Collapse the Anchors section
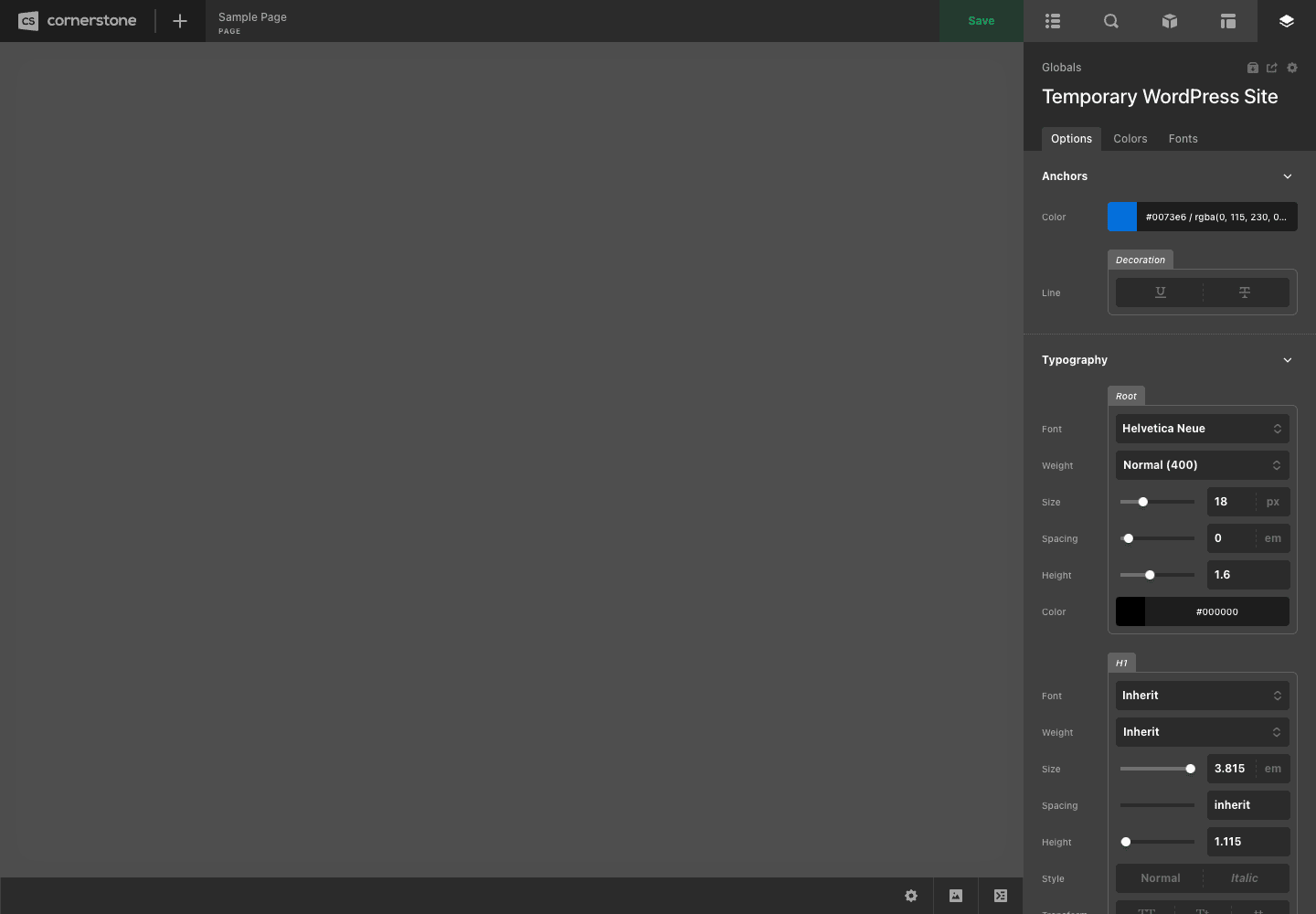Screen dimensions: 1316x914 (1288, 176)
